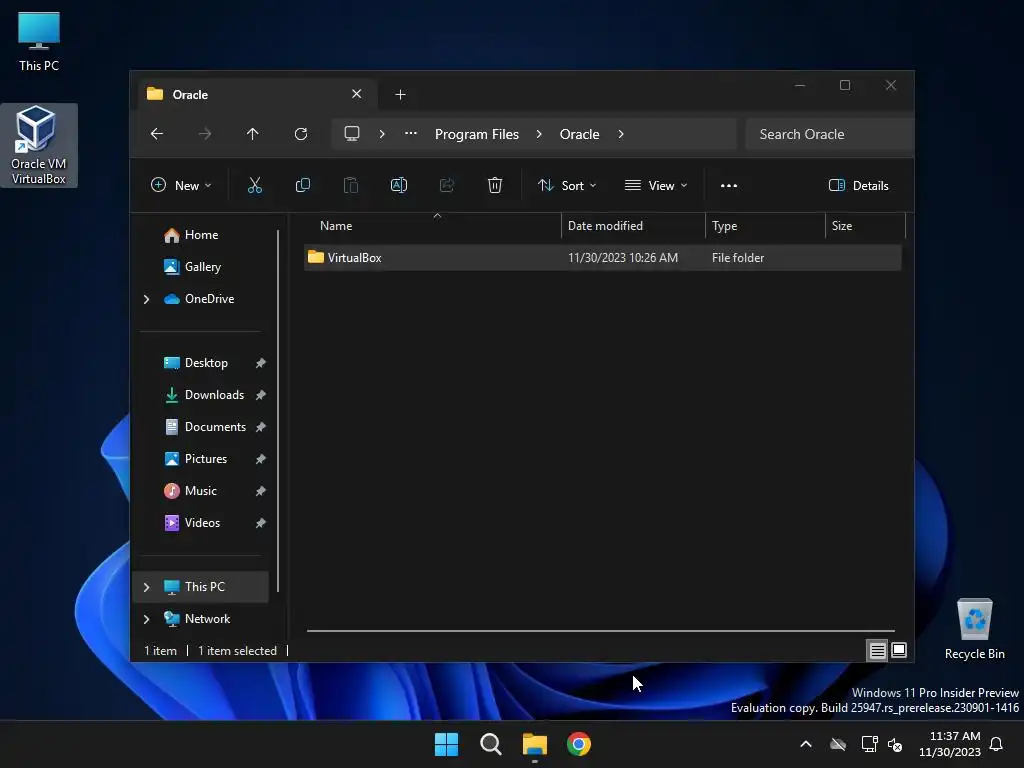The height and width of the screenshot is (768, 1024).
Task: Click the muted volume tray icon
Action: click(x=895, y=744)
